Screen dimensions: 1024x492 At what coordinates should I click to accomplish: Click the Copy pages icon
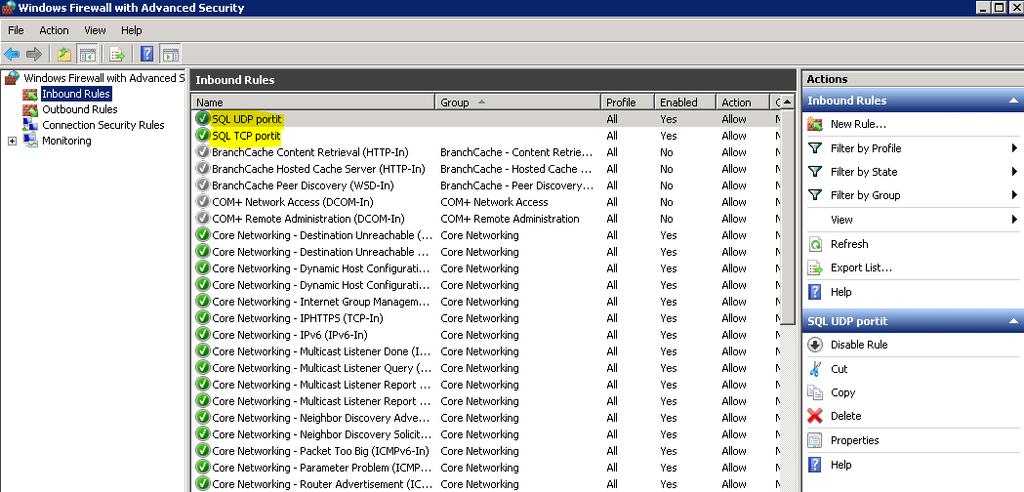(815, 393)
